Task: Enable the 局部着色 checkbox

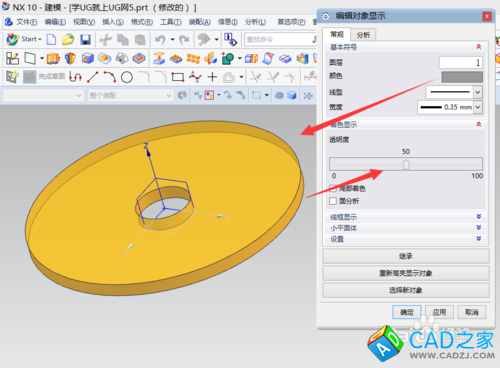Action: 333,189
